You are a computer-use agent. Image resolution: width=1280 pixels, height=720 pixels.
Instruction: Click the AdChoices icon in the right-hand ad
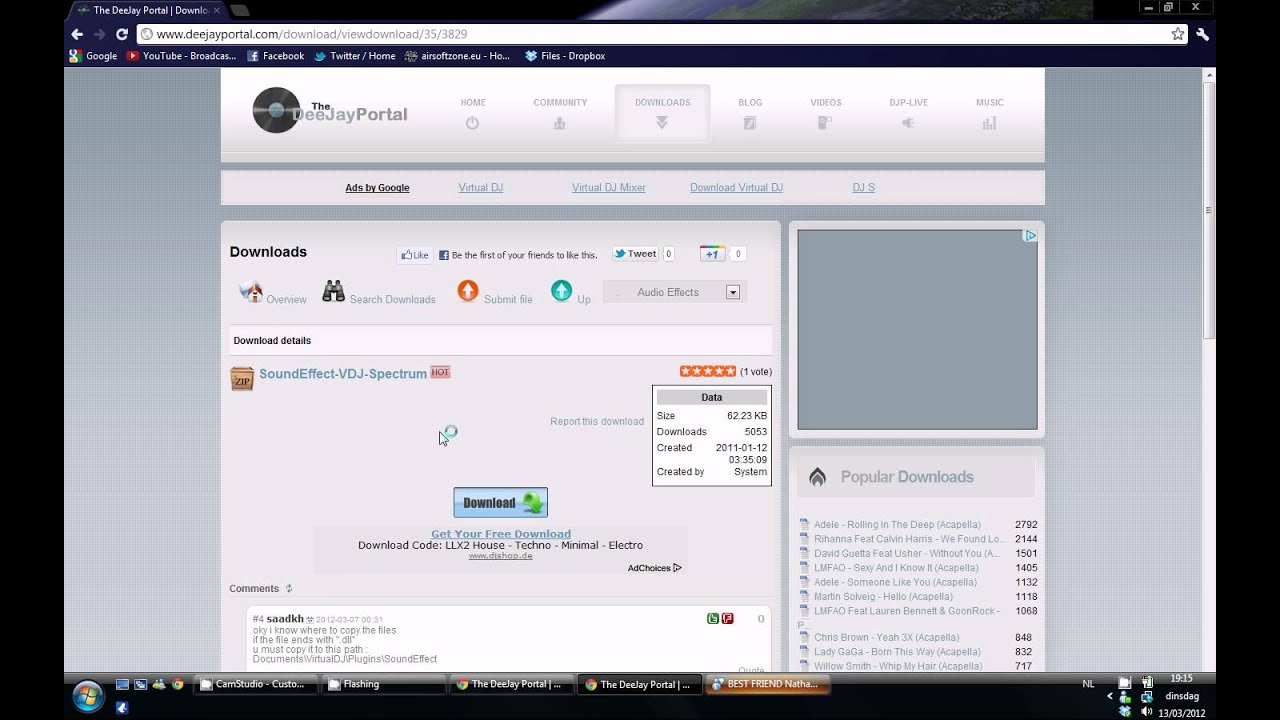point(1030,236)
